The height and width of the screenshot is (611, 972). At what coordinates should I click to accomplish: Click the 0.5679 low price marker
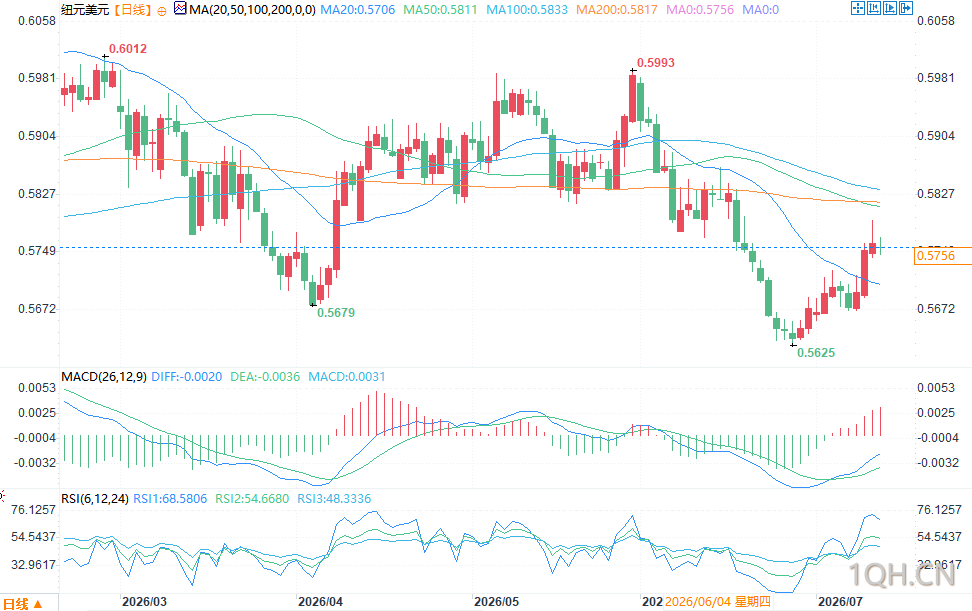(336, 313)
